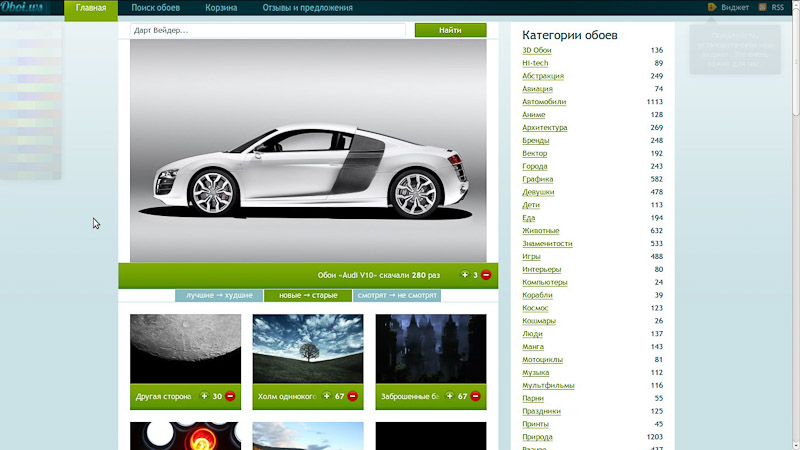Open Мультфильмы category
The height and width of the screenshot is (450, 800).
548,385
